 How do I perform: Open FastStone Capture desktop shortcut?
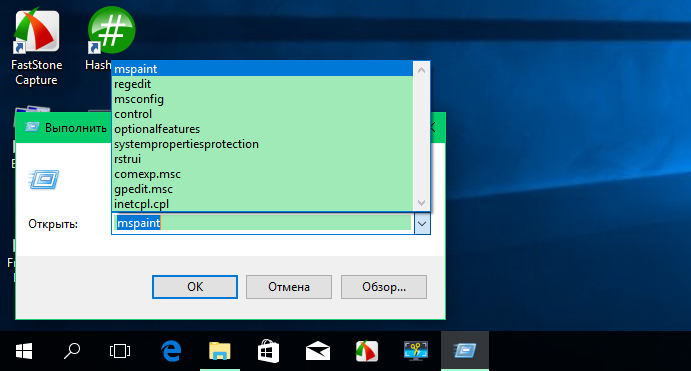(x=36, y=48)
